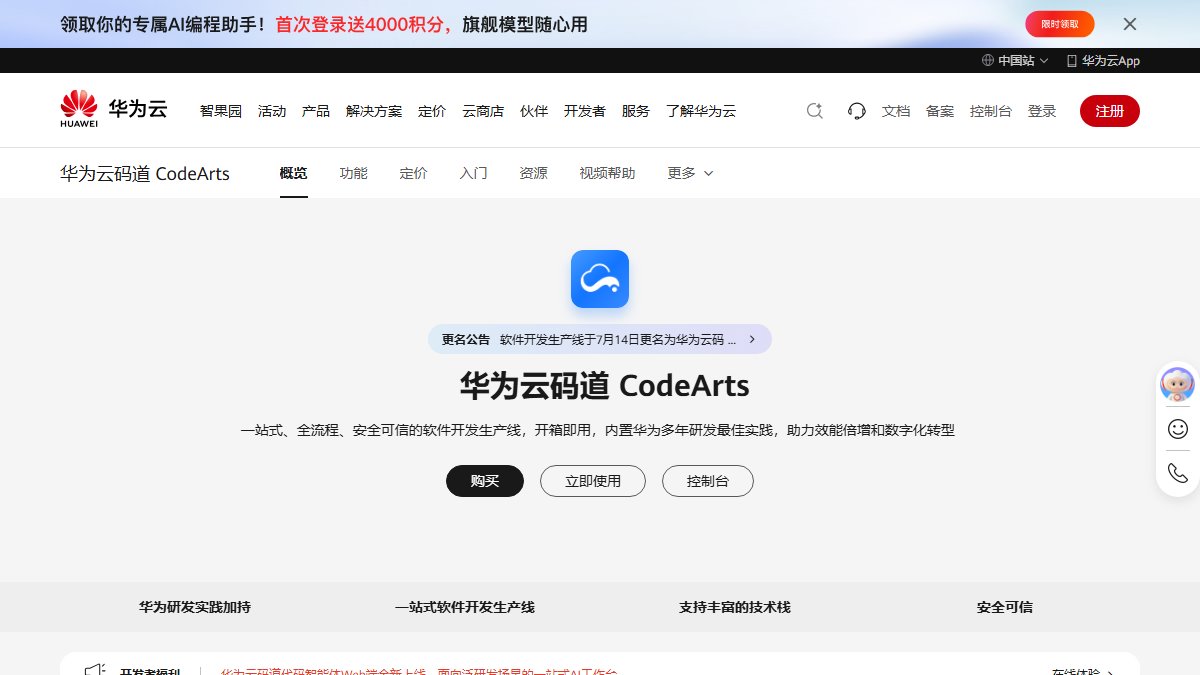Click the megaphone icon in announcement bar
Viewport: 1200px width, 675px height.
tap(95, 670)
